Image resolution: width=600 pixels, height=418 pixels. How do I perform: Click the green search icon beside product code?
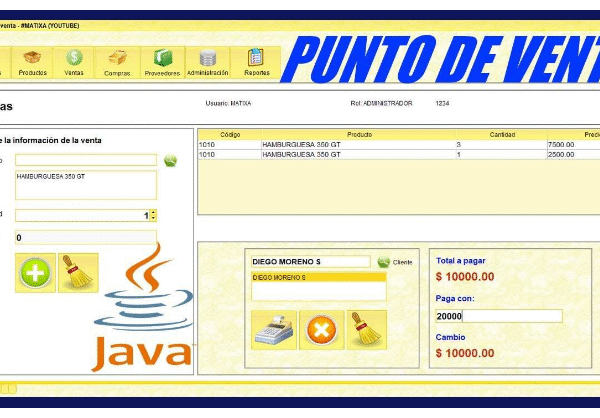coord(170,160)
